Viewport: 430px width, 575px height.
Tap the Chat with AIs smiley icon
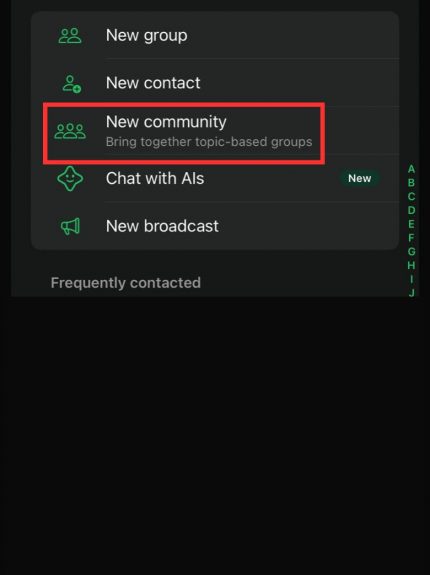click(x=70, y=179)
